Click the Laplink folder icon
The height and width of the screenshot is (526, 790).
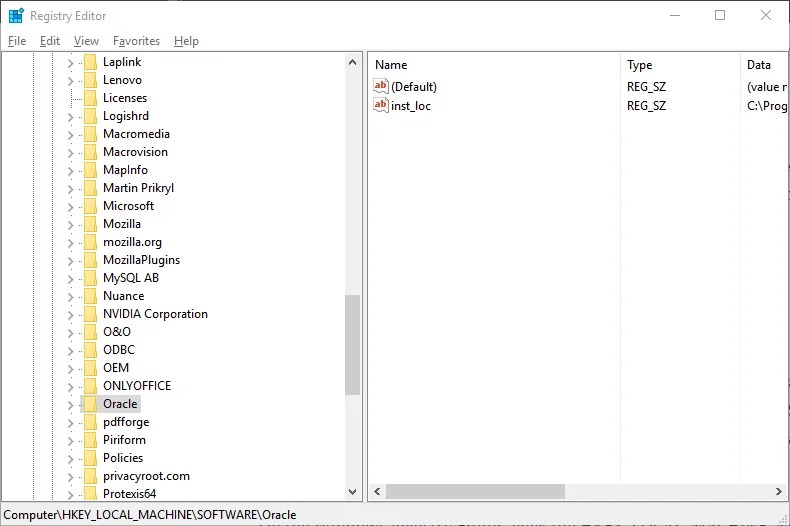(x=90, y=62)
